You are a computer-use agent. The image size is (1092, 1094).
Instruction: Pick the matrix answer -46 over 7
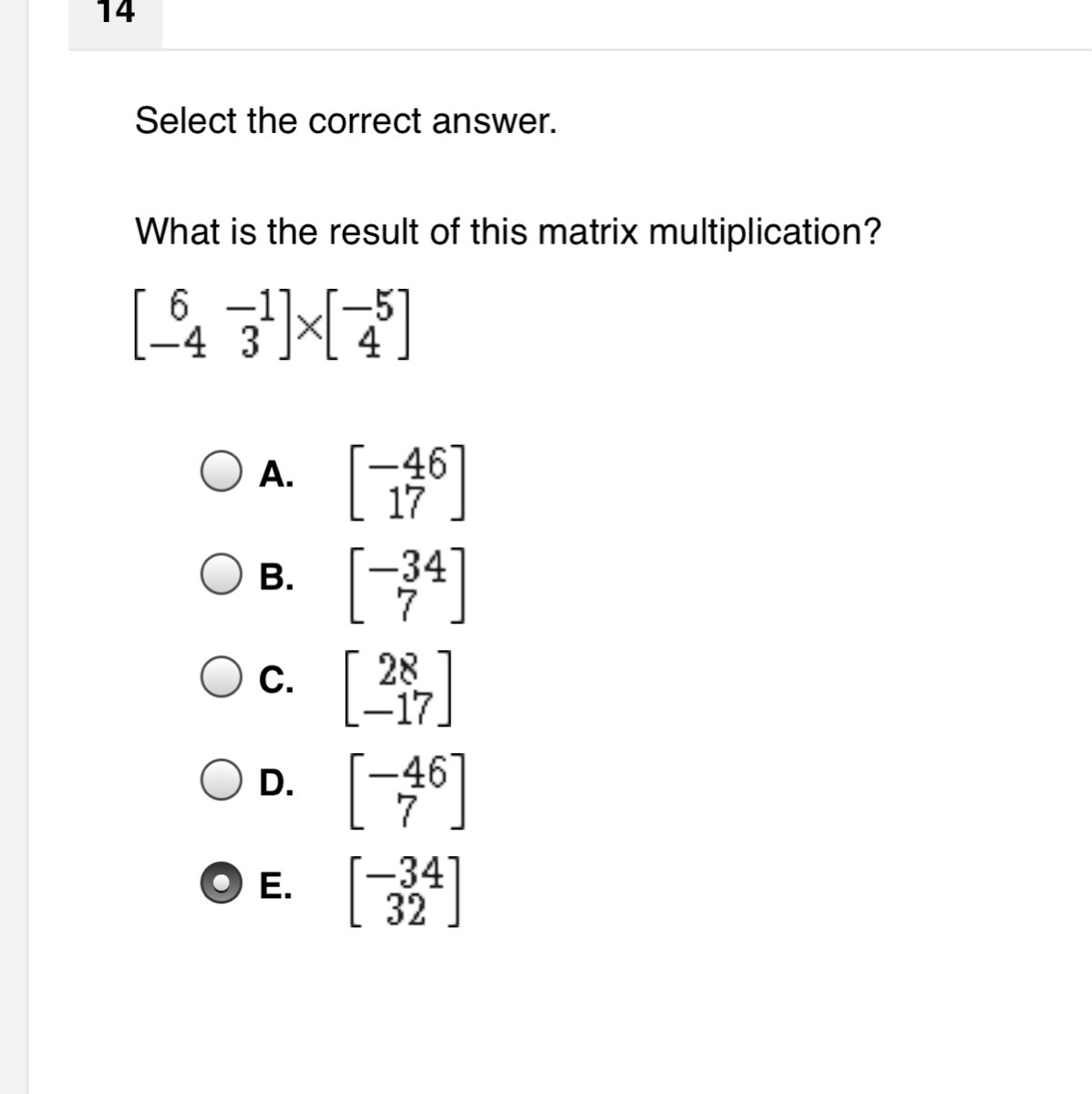pyautogui.click(x=407, y=791)
